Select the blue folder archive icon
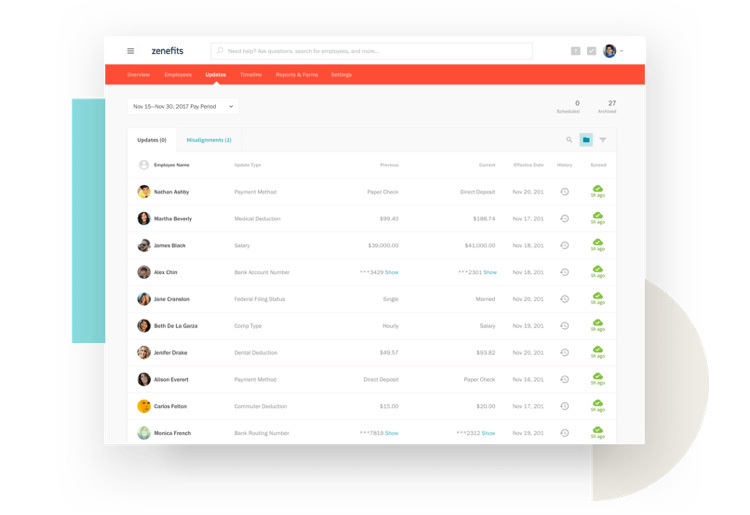The width and height of the screenshot is (750, 515). [x=586, y=140]
